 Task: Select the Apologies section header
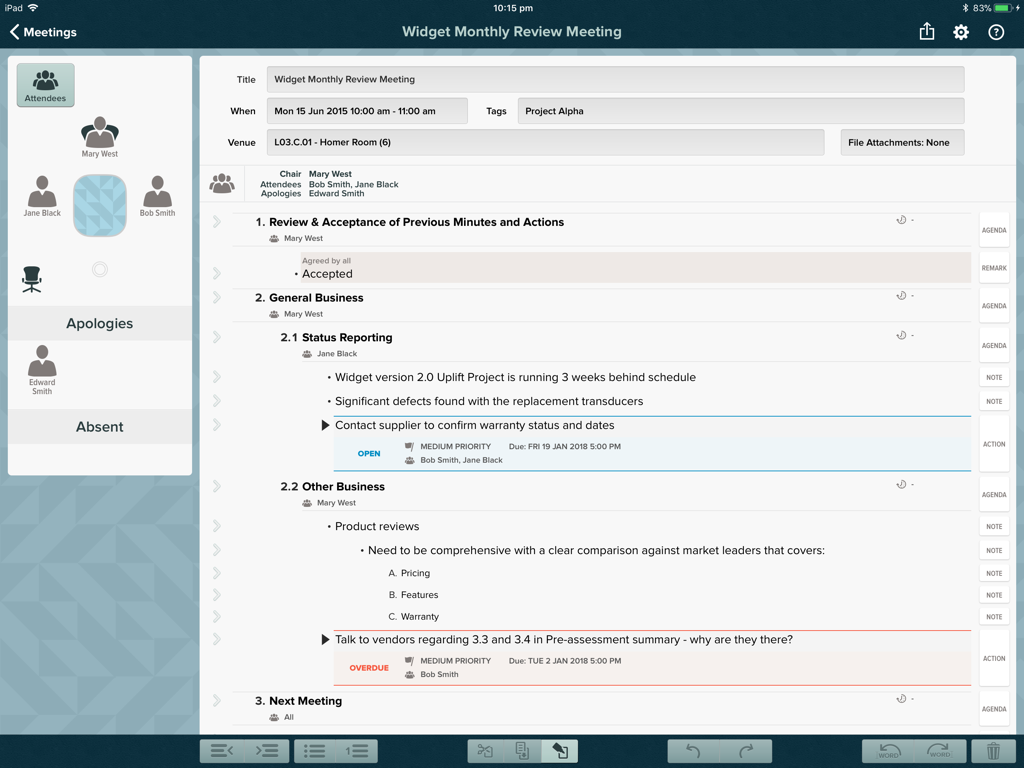point(99,323)
